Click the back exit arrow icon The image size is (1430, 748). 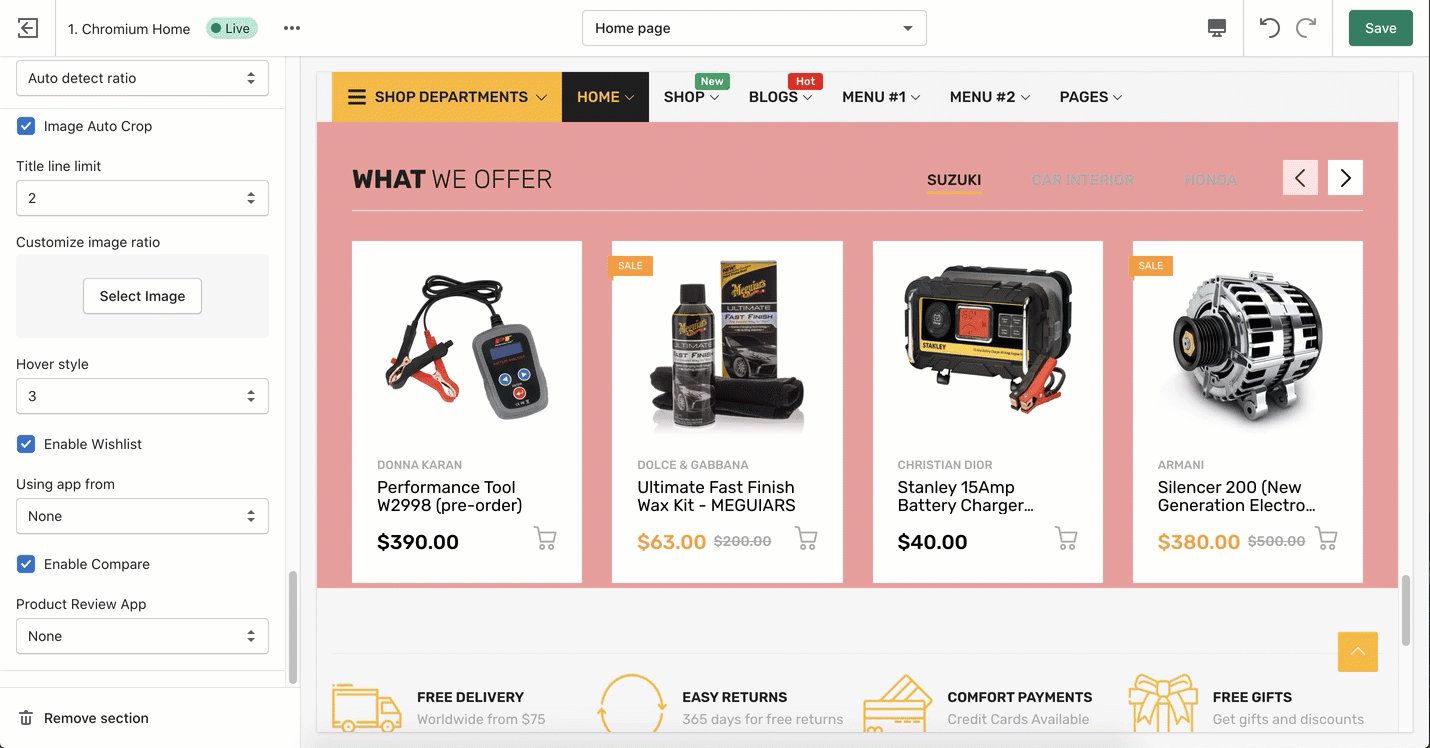coord(28,28)
